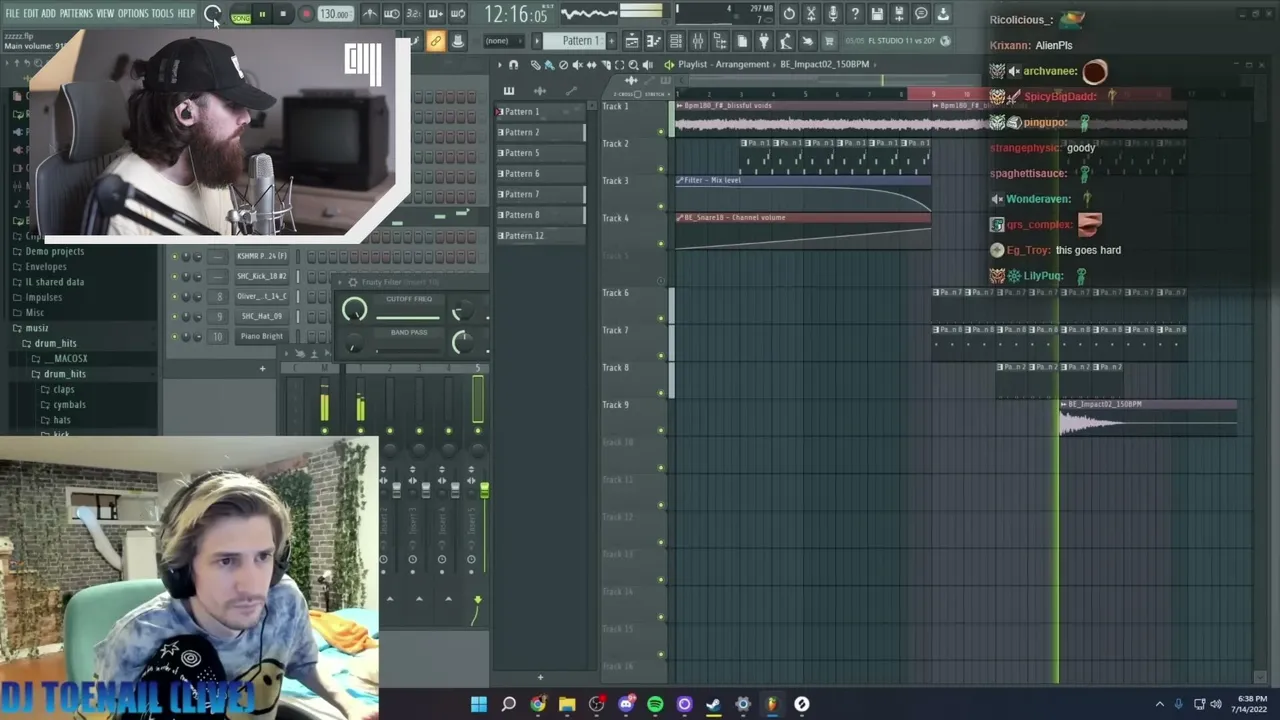1280x720 pixels.
Task: Enable wait for input before recording
Action: tap(392, 14)
